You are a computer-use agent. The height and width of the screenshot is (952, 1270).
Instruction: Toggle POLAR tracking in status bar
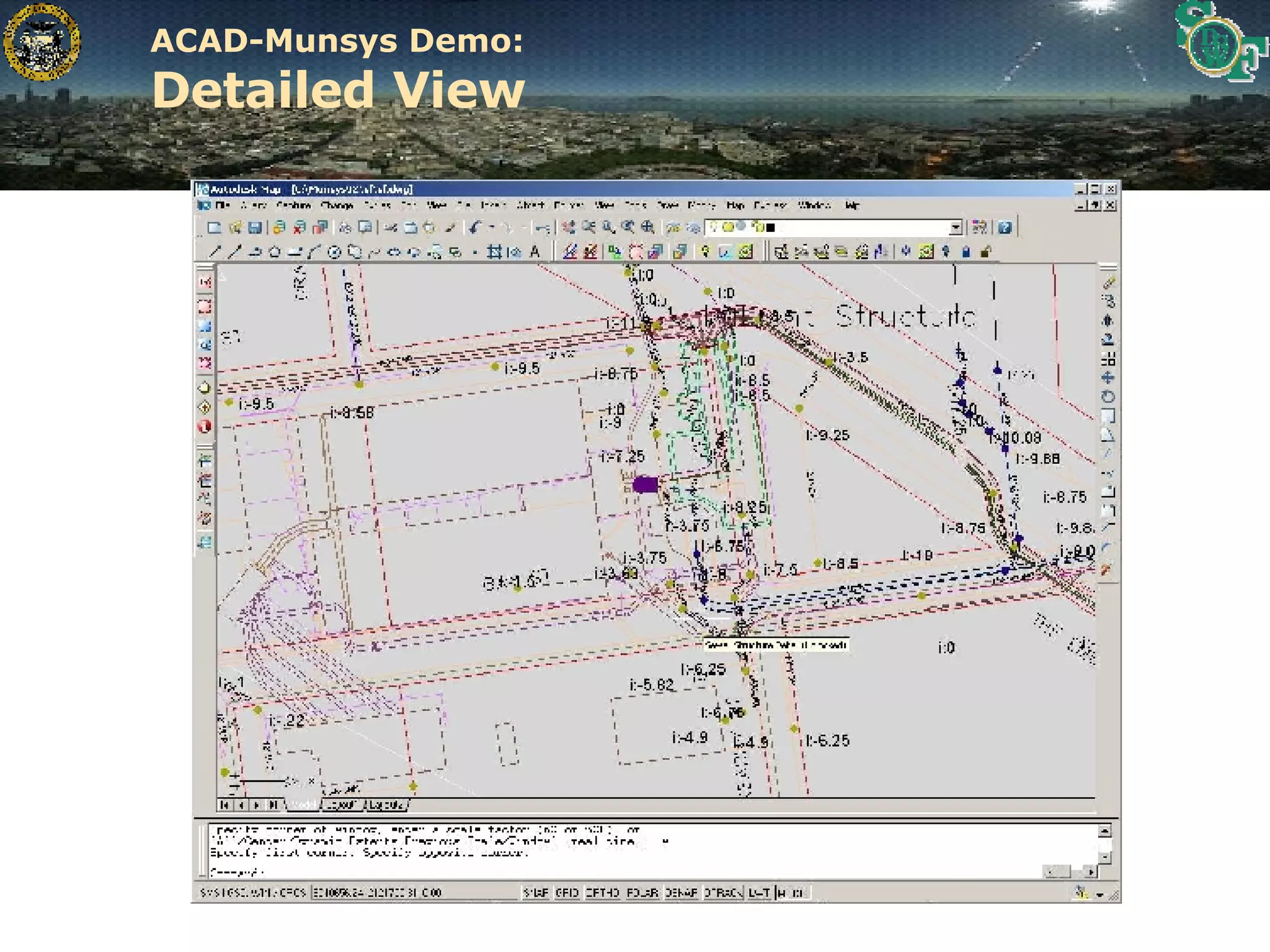[x=642, y=892]
